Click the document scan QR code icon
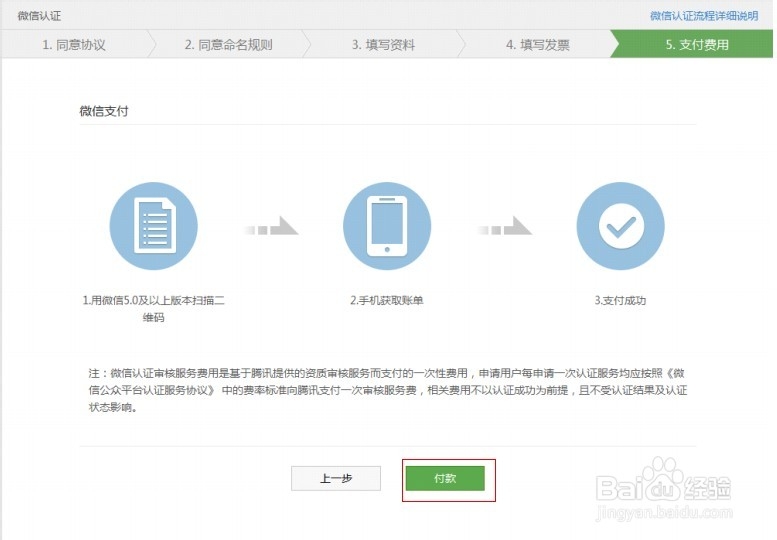The image size is (777, 540). coord(154,226)
